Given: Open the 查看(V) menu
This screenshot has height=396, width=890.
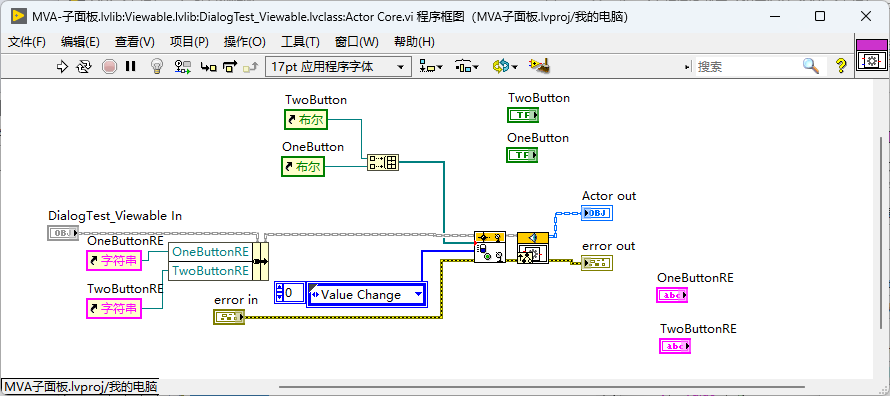Looking at the screenshot, I should (135, 42).
